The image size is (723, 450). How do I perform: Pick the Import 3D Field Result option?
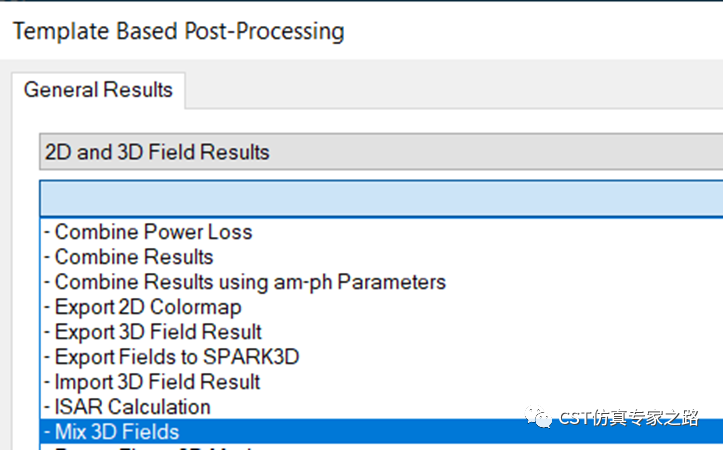click(157, 382)
